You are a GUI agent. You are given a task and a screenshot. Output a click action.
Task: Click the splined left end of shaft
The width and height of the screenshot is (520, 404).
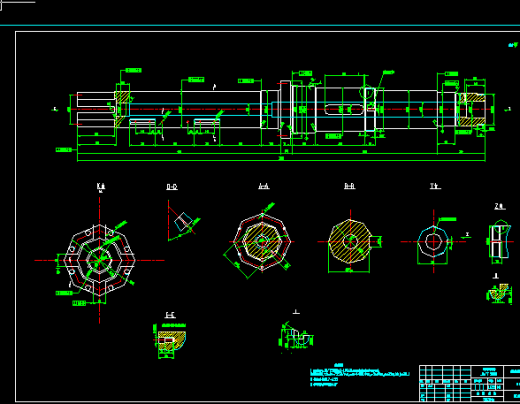[96, 109]
